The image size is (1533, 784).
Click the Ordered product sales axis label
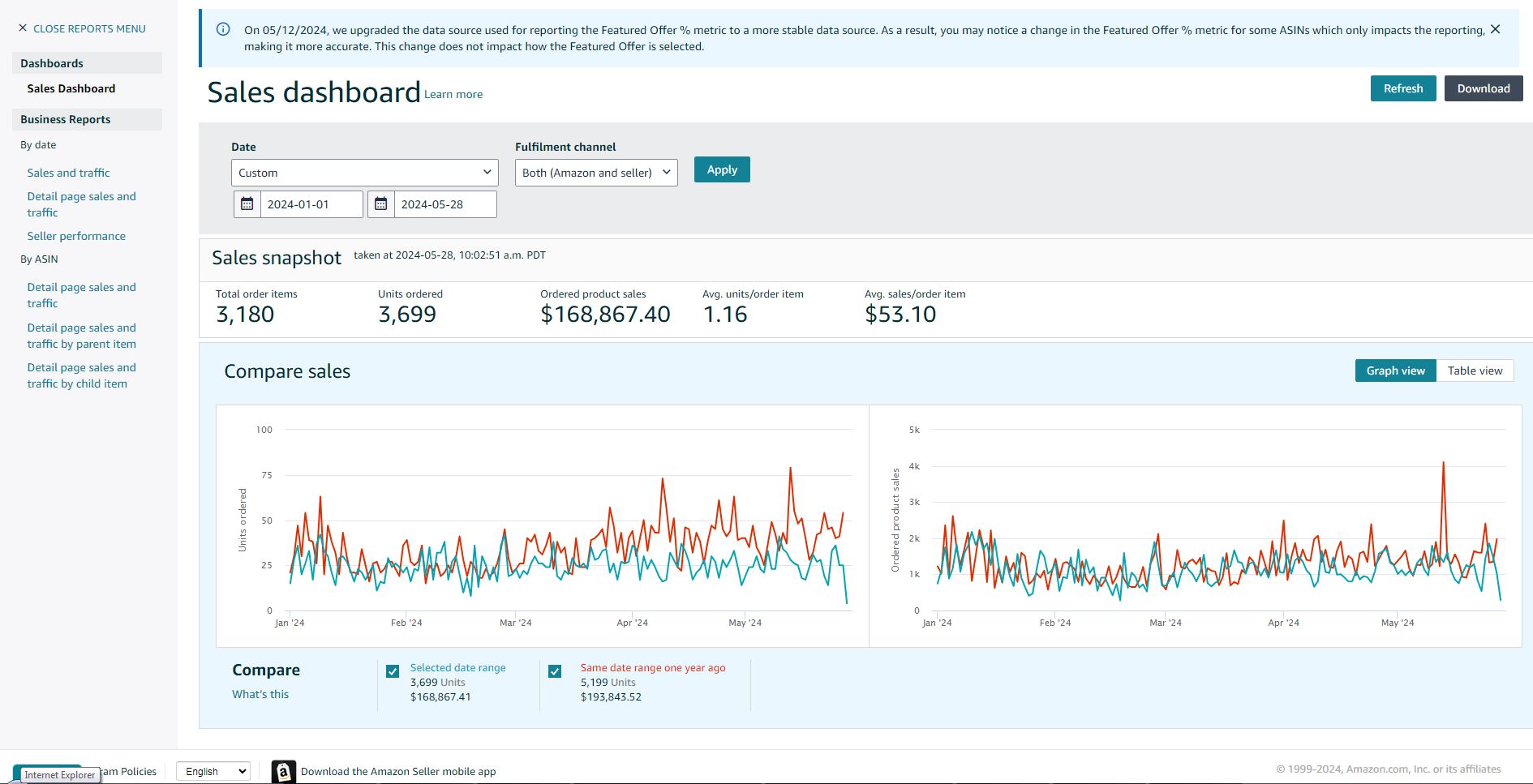coord(895,520)
